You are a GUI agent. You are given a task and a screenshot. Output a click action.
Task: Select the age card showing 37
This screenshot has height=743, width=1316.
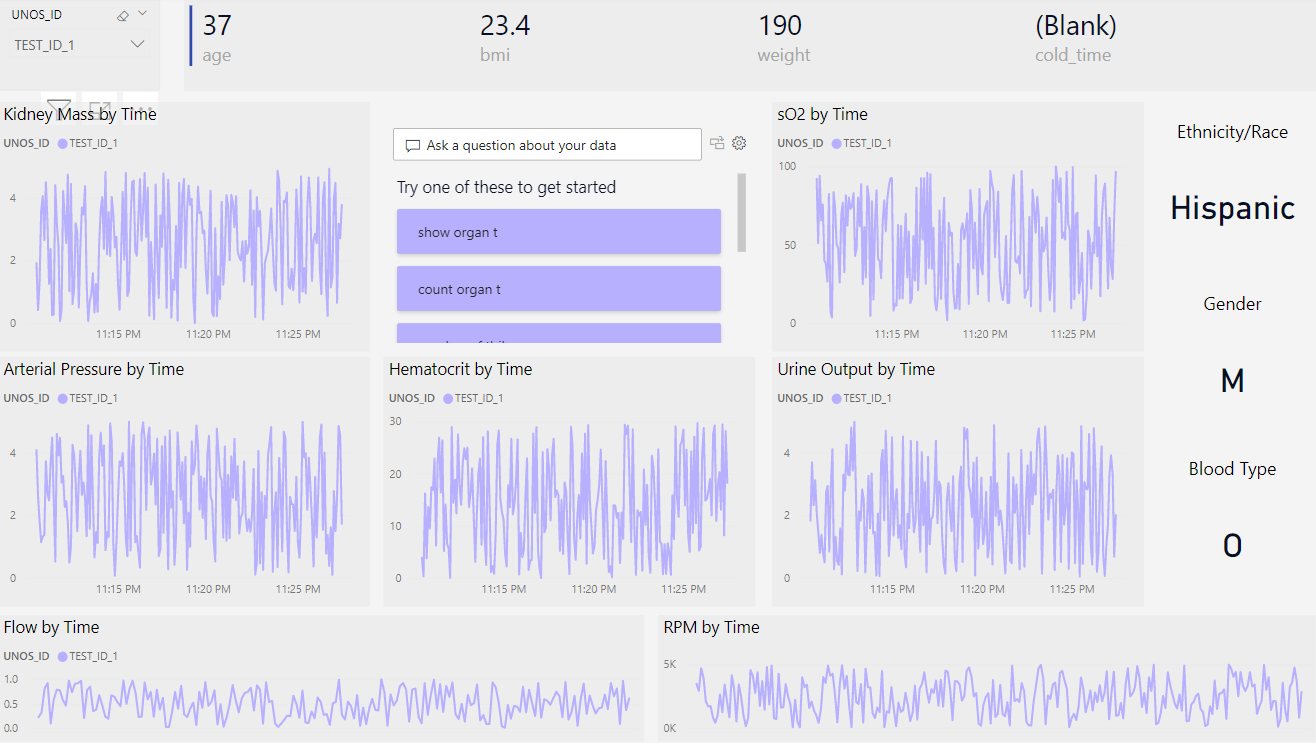point(217,38)
